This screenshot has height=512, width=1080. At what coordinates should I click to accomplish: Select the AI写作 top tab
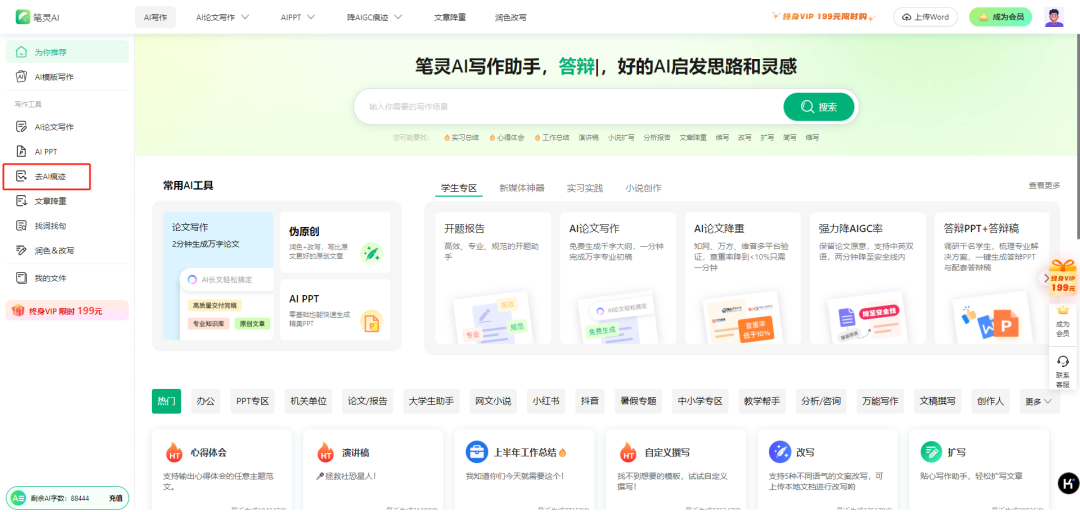pyautogui.click(x=156, y=17)
